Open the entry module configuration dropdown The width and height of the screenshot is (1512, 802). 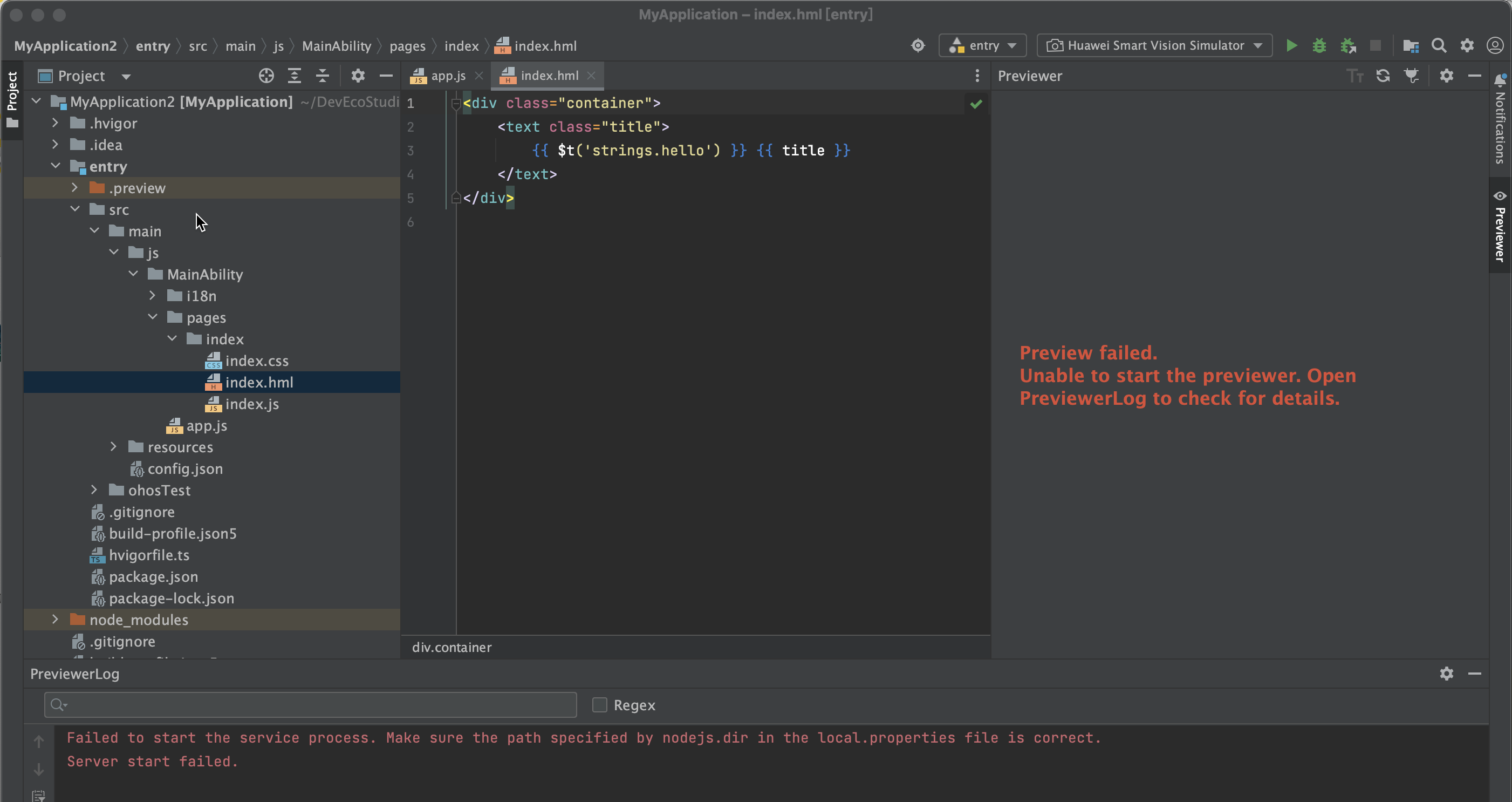983,46
